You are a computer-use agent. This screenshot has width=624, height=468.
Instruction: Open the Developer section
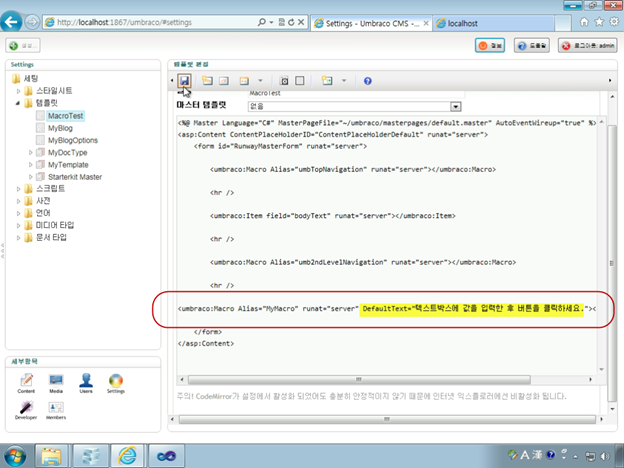click(26, 410)
